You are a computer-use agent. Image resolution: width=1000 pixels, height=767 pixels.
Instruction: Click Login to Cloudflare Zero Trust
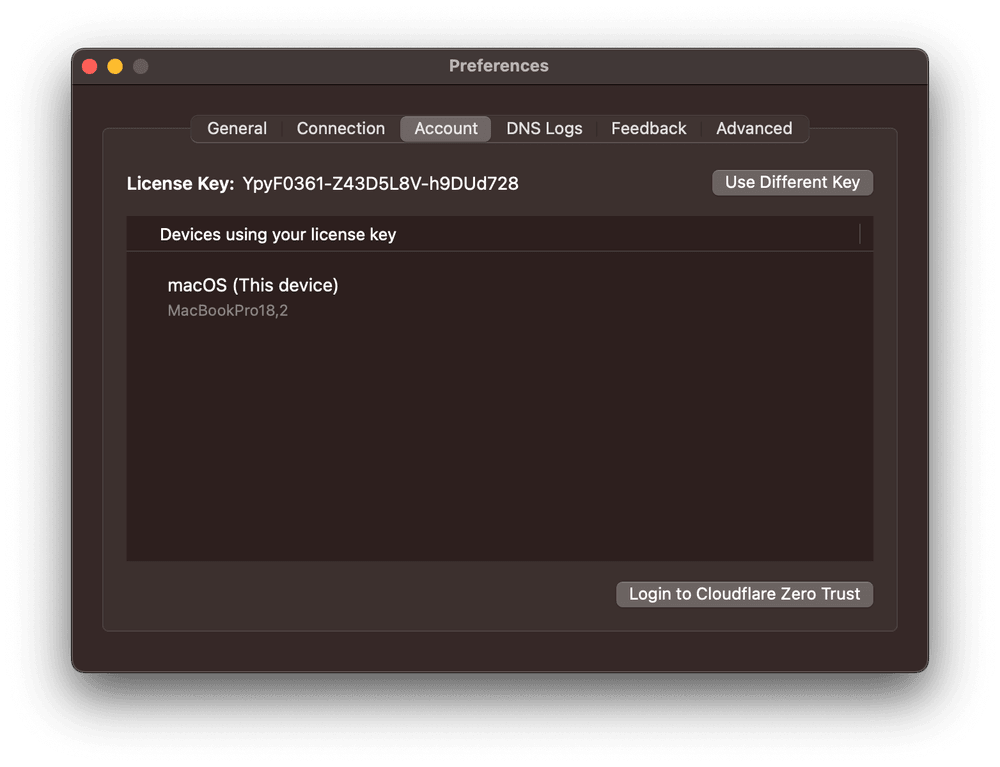(x=744, y=593)
